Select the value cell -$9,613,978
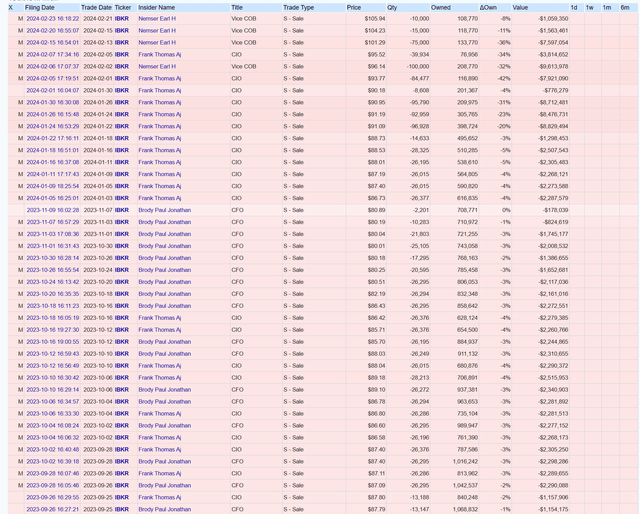Image resolution: width=640 pixels, height=514 pixels. pos(553,67)
